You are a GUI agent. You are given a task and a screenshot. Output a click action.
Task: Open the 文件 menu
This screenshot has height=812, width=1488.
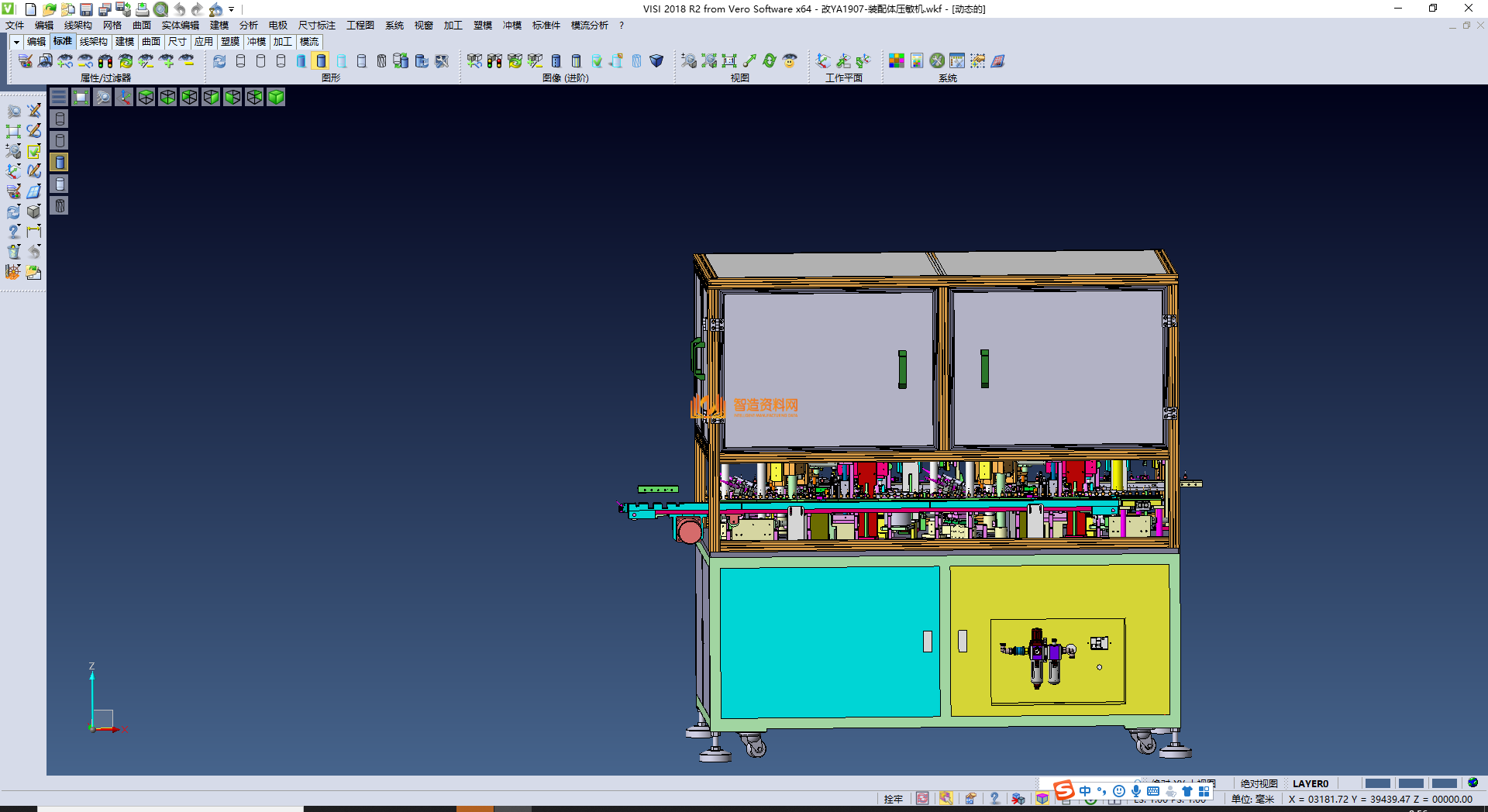(x=15, y=26)
